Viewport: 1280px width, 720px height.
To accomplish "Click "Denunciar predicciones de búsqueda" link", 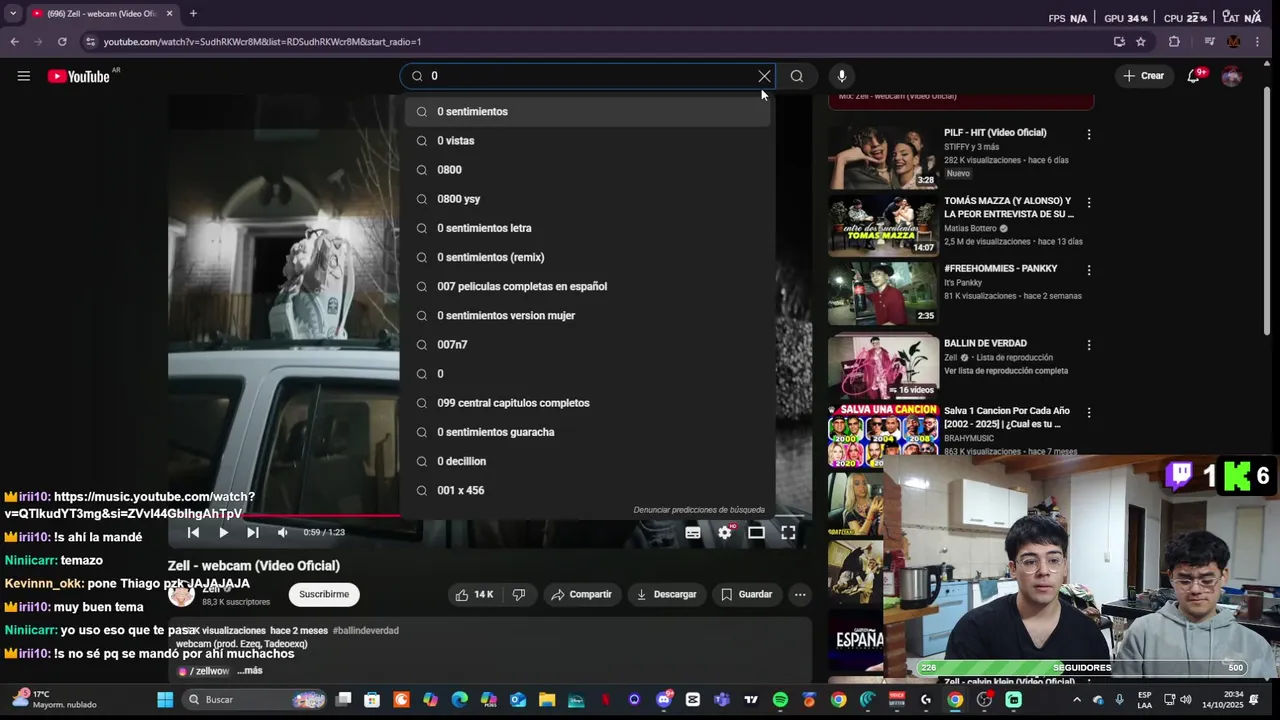I will 699,510.
